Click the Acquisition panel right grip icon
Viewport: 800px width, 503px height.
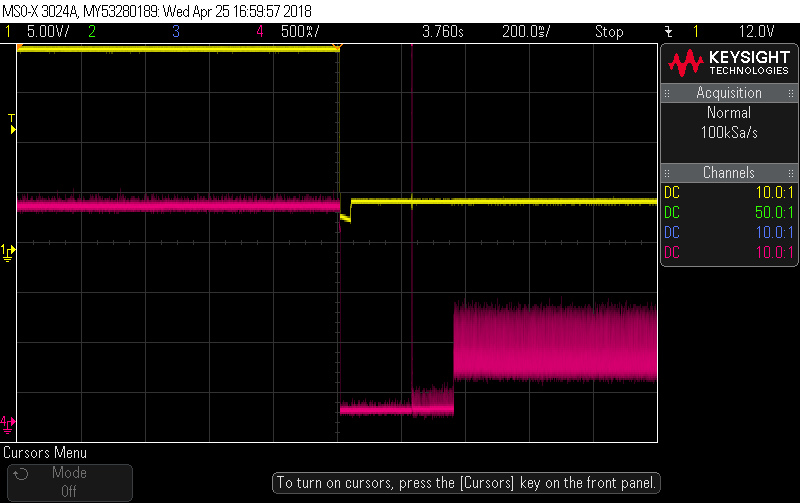[x=790, y=93]
